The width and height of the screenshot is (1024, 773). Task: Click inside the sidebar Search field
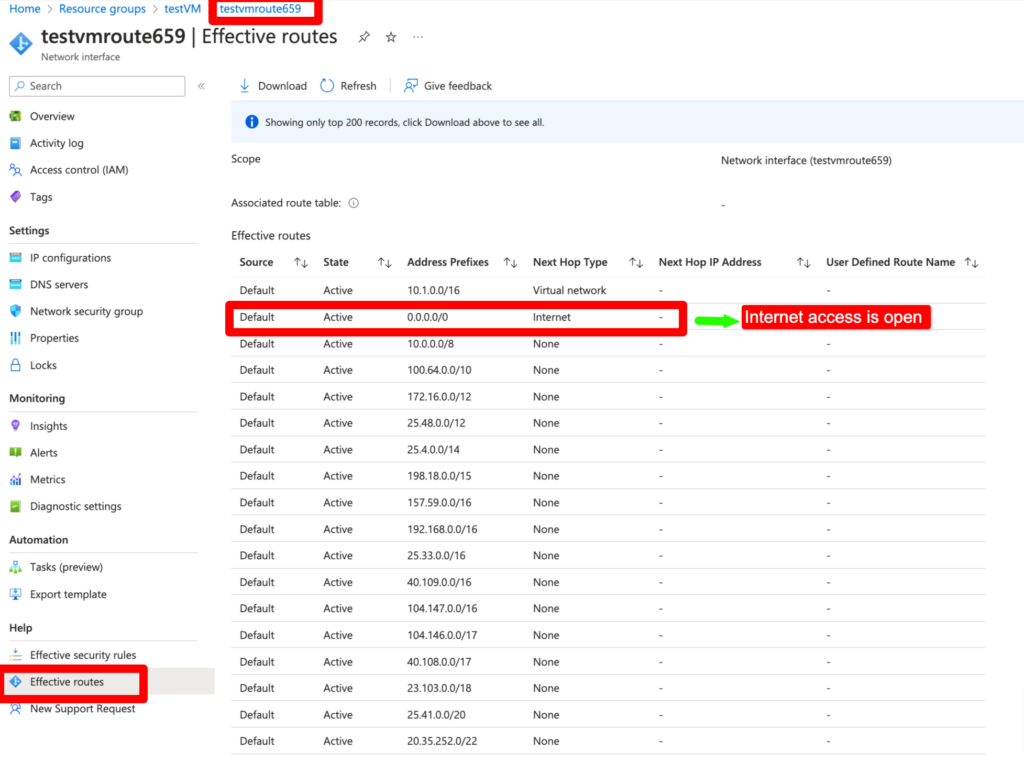96,86
